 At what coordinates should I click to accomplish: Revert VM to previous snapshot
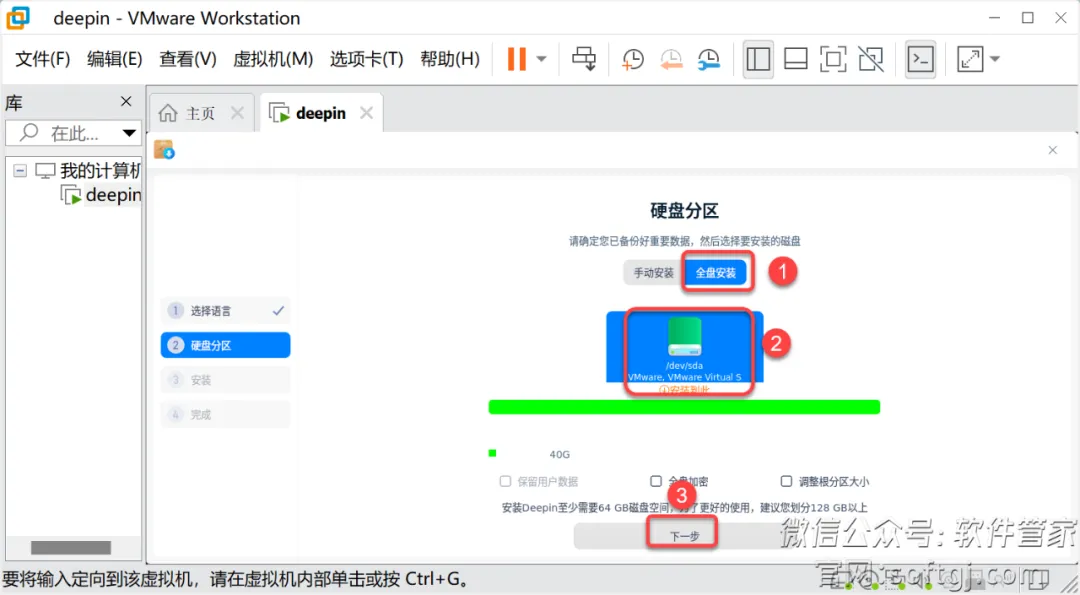tap(670, 59)
